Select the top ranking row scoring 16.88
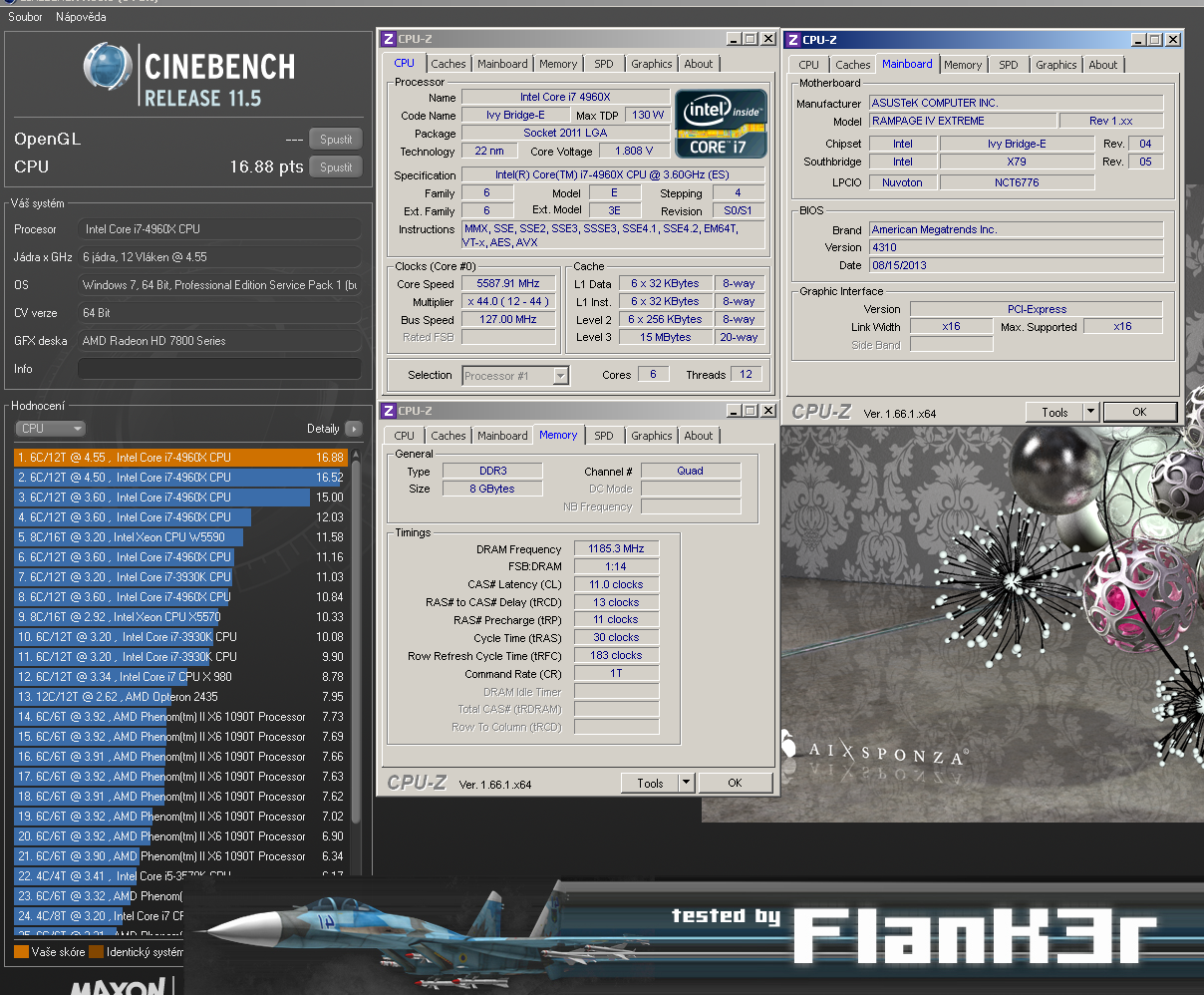Viewport: 1204px width, 995px height. click(x=180, y=458)
